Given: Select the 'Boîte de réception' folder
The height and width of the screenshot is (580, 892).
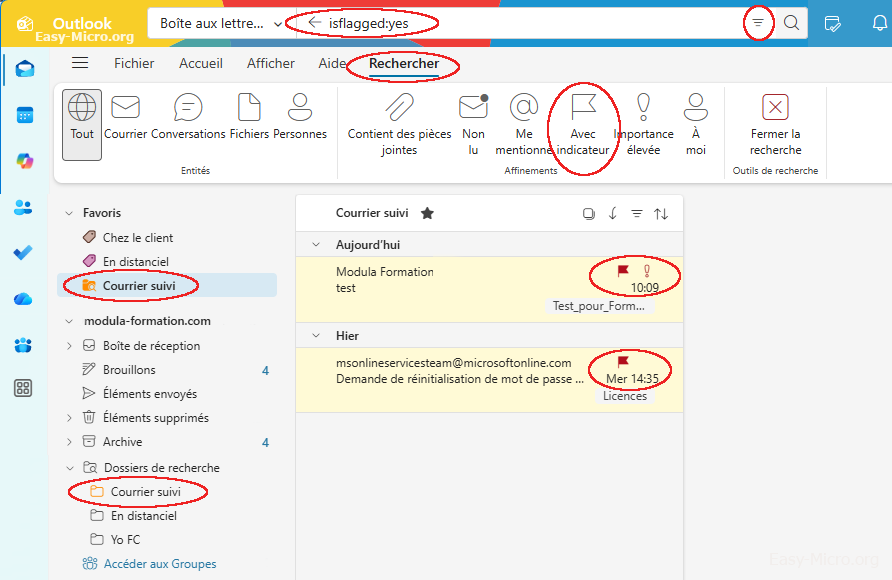Looking at the screenshot, I should pos(151,346).
